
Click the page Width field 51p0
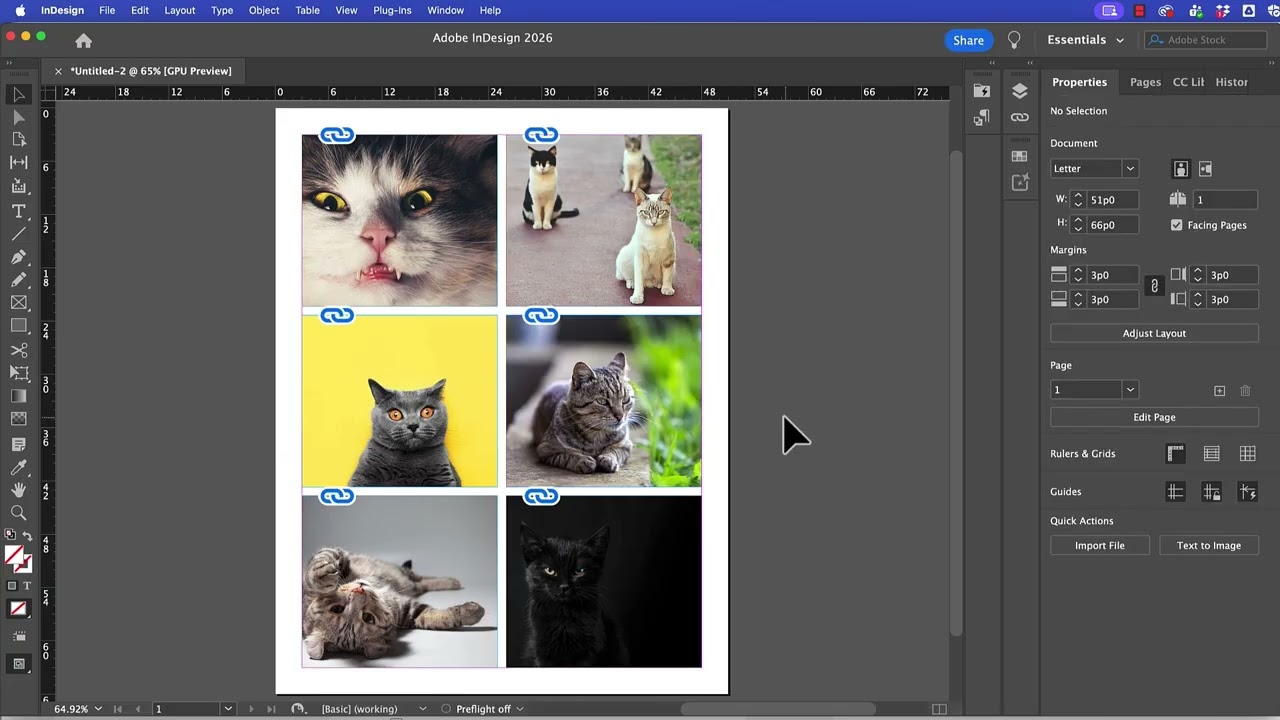[x=1112, y=200]
